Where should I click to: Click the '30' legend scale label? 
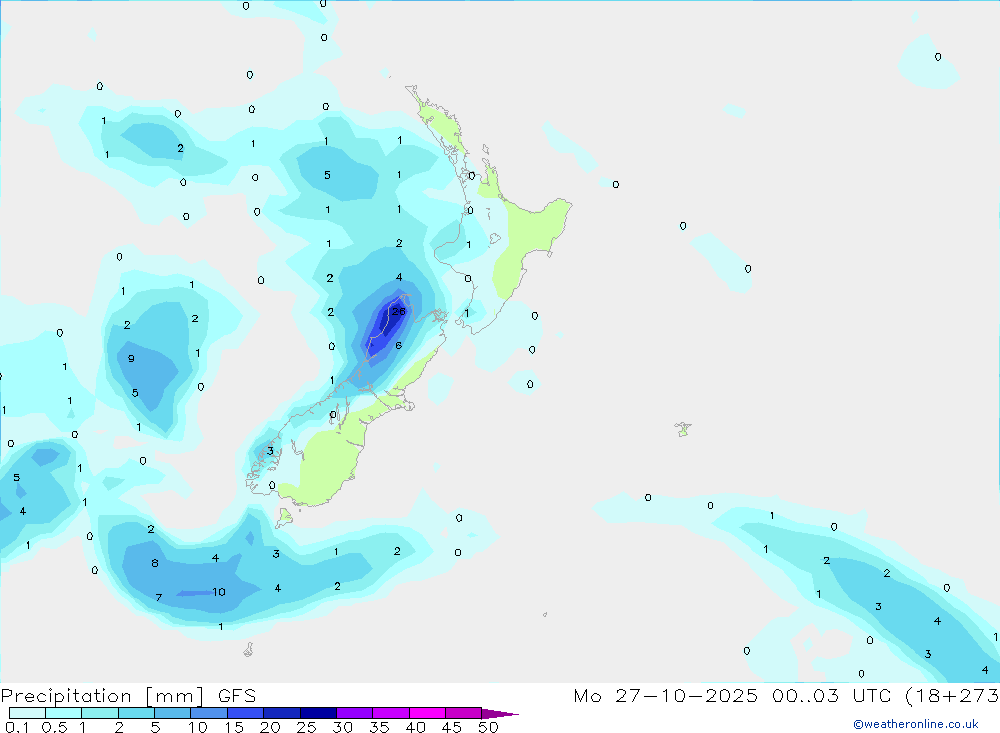click(343, 727)
